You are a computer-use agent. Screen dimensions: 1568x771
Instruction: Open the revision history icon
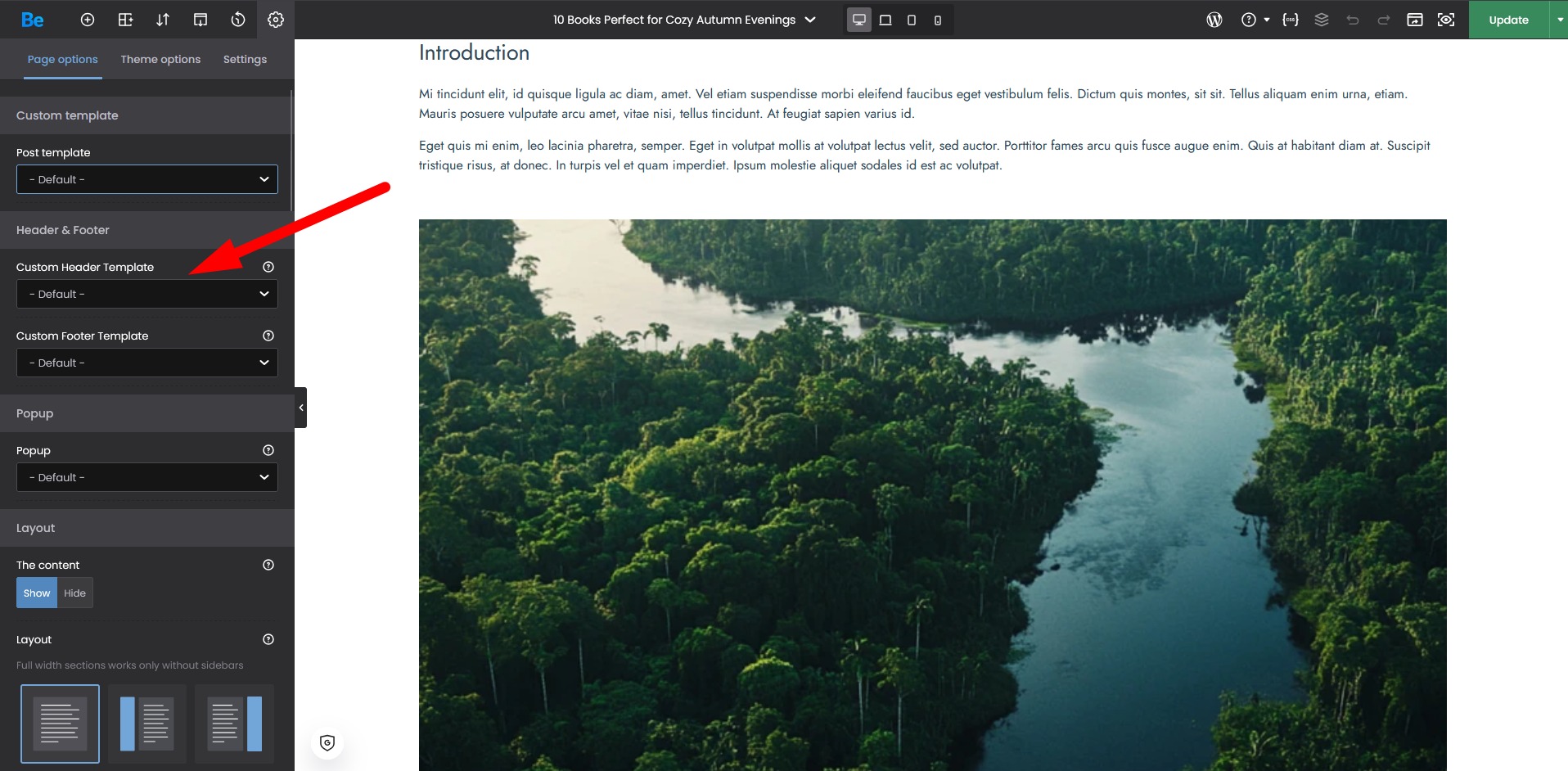click(238, 20)
